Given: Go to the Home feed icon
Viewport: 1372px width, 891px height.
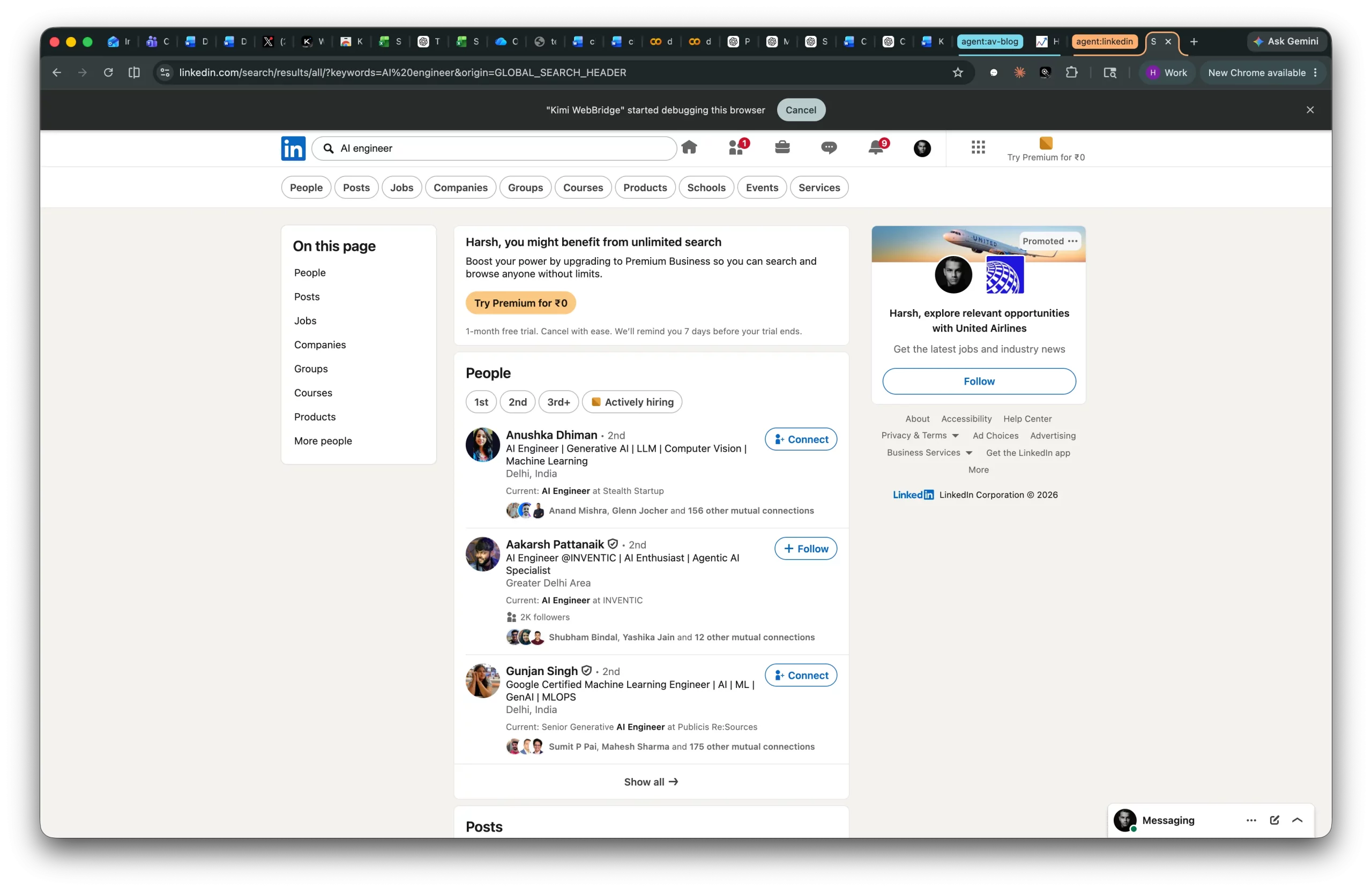Looking at the screenshot, I should pos(689,147).
